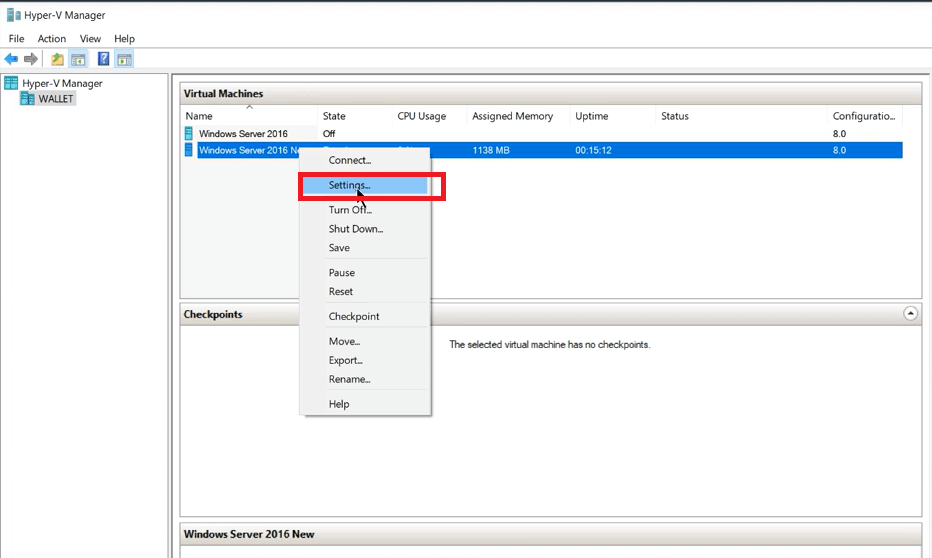Toggle the Show/Hide Action Pane toolbar icon
Screen dimensions: 932x558
[x=124, y=59]
